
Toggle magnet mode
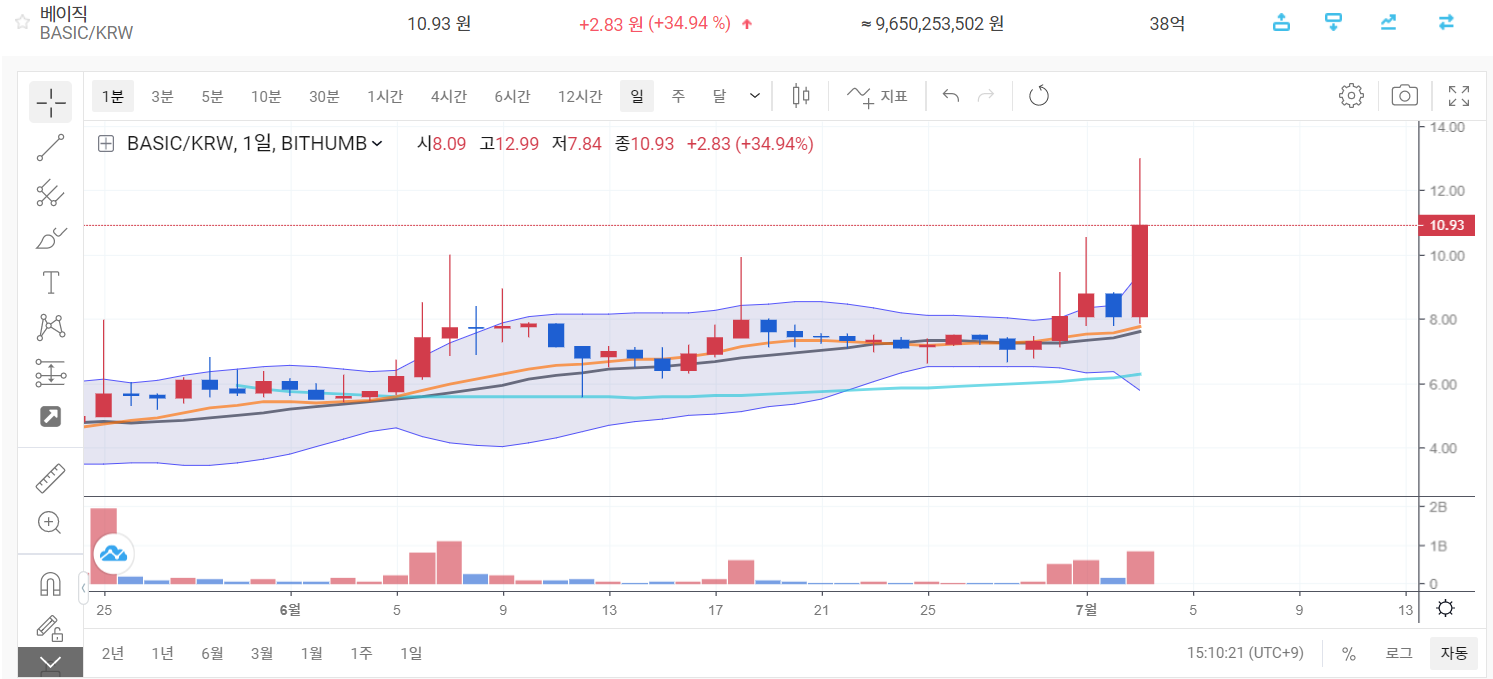tap(50, 583)
